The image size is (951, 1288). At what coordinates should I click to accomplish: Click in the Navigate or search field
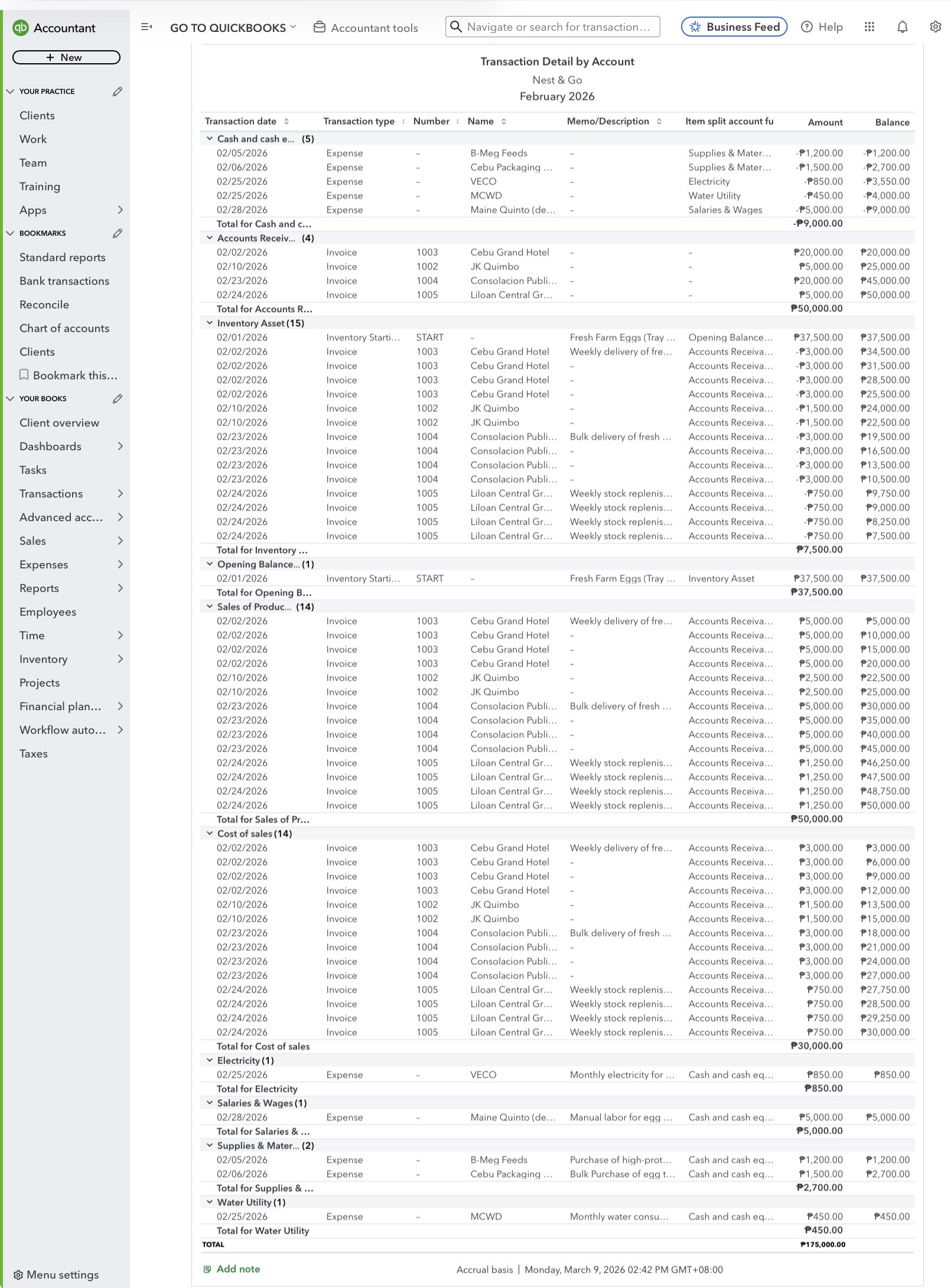tap(553, 27)
